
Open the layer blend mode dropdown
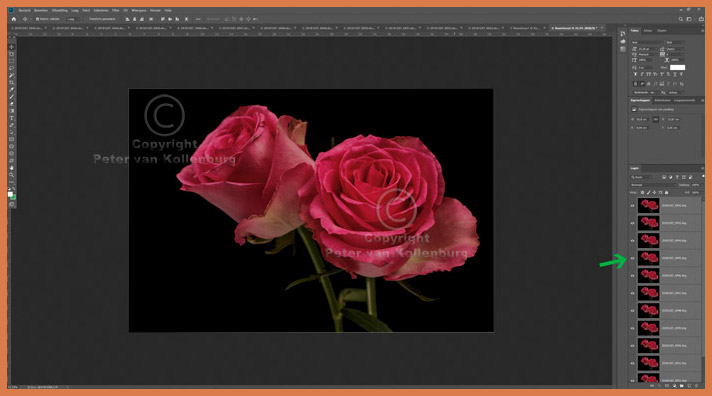pos(653,185)
